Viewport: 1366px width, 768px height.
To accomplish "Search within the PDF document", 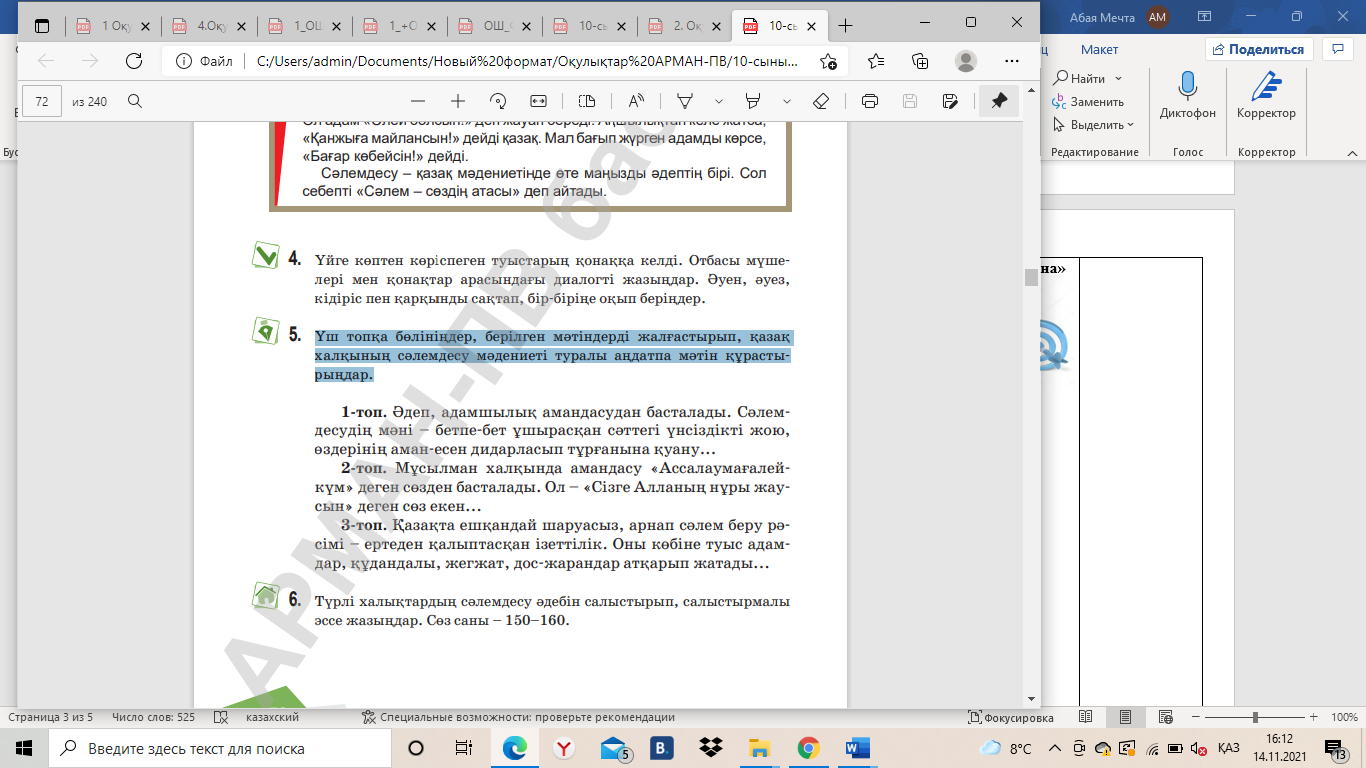I will point(134,101).
